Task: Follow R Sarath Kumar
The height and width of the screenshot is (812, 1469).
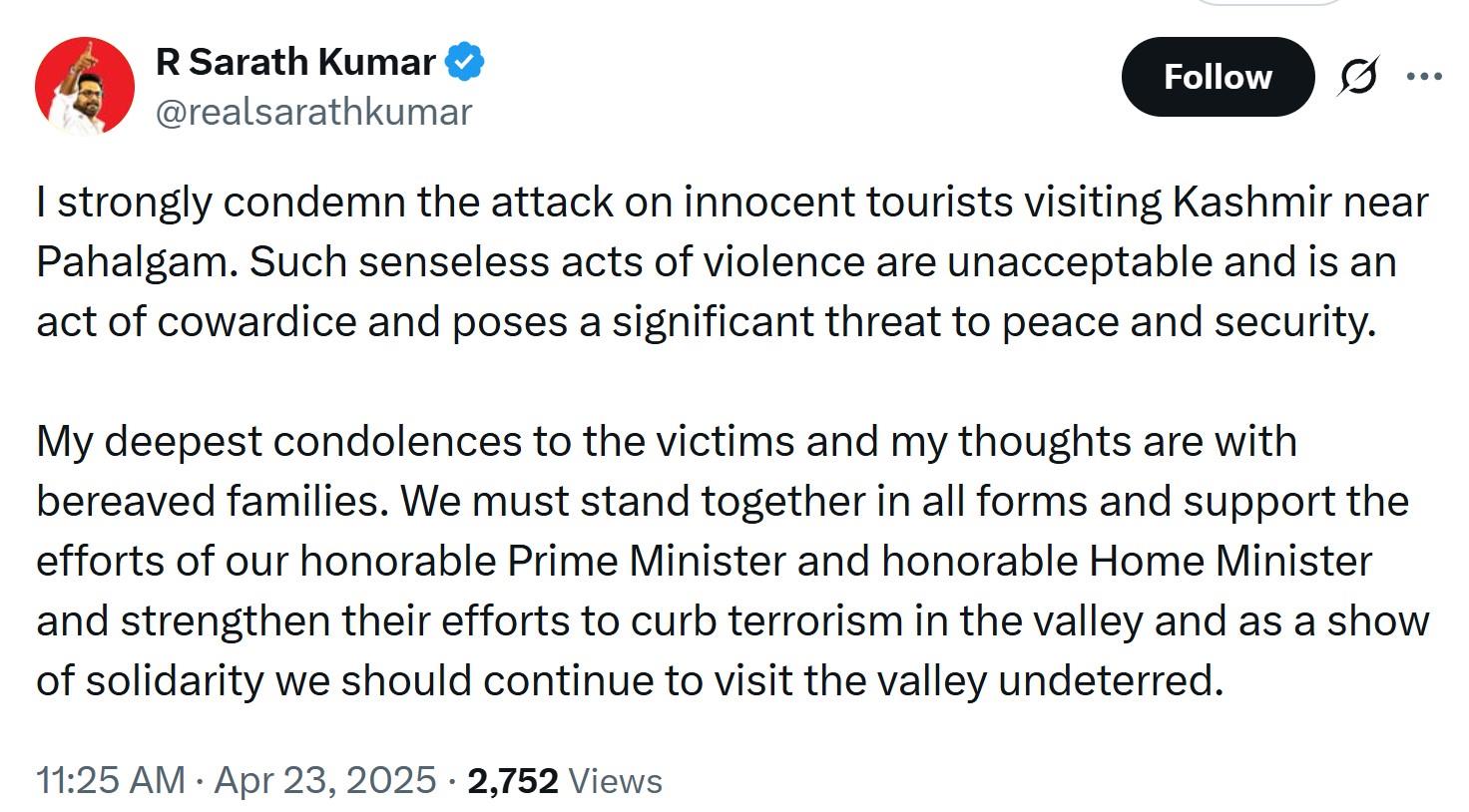Action: pos(1218,77)
